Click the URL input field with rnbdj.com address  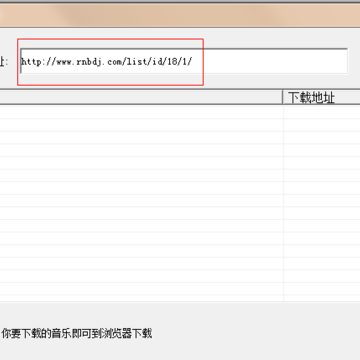[184, 61]
